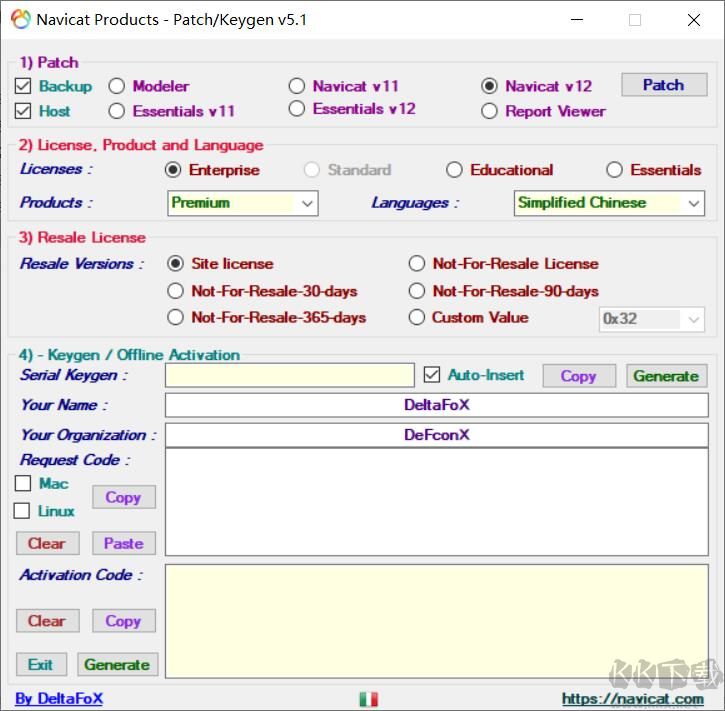This screenshot has height=711, width=725.
Task: Open the Products dropdown showing Premium
Action: tap(243, 203)
